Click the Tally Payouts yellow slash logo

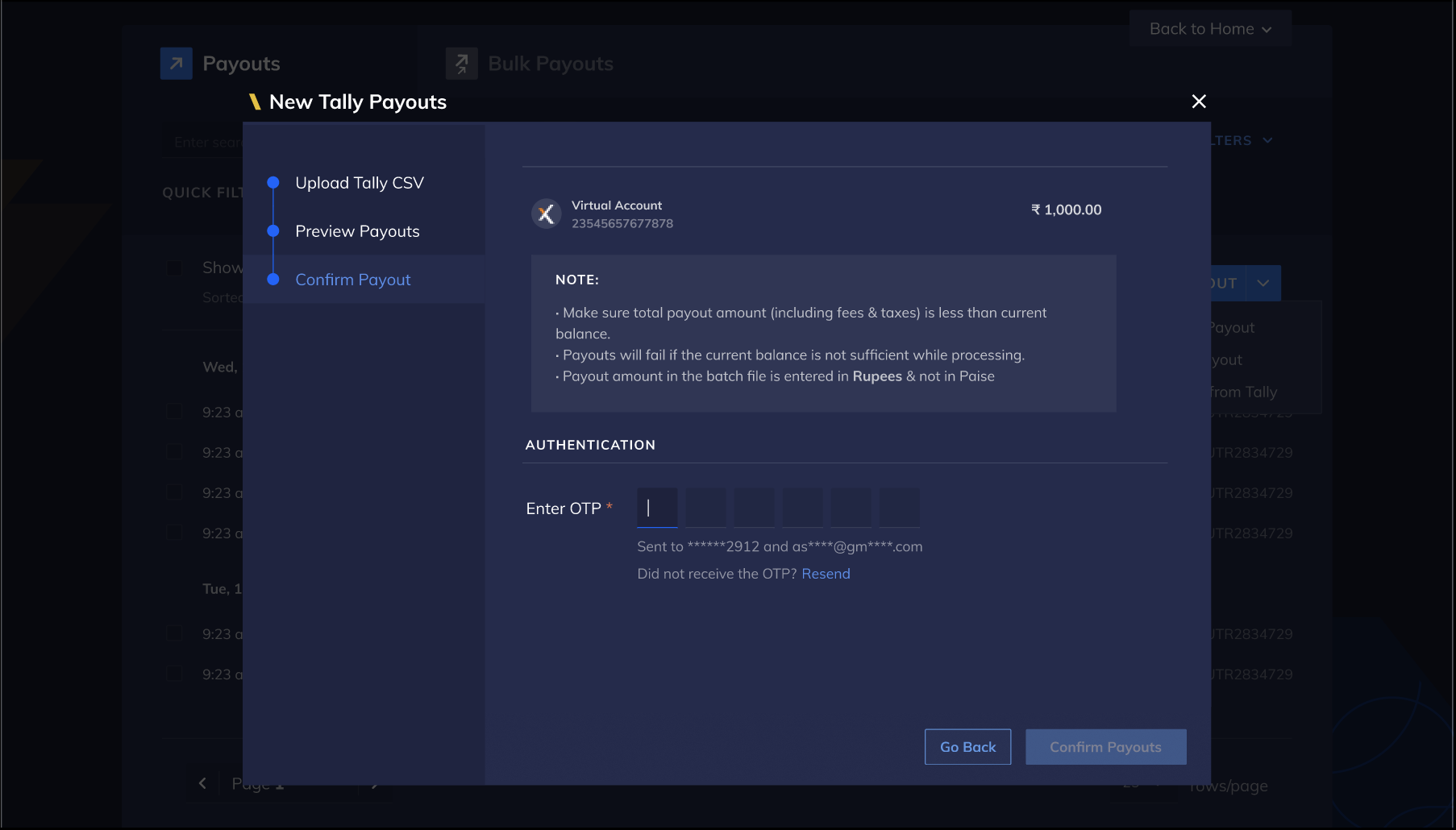255,102
